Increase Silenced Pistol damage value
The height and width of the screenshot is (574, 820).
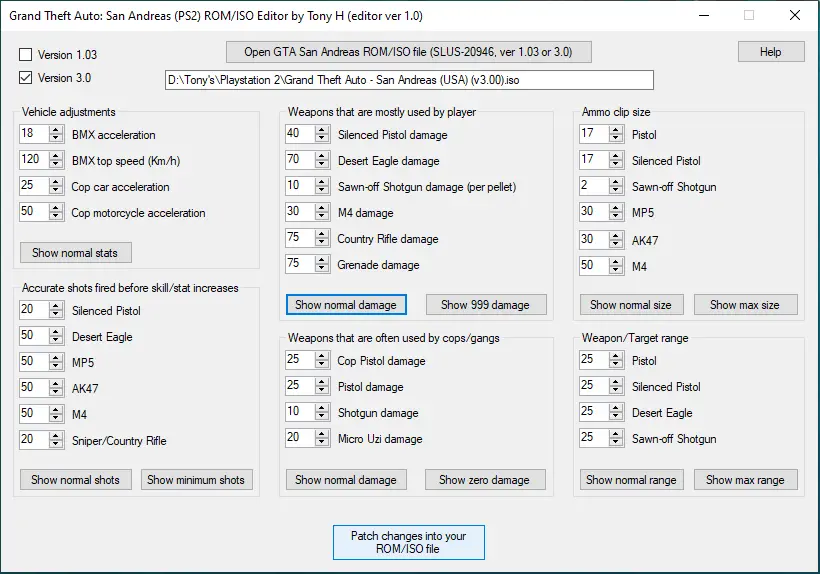322,130
